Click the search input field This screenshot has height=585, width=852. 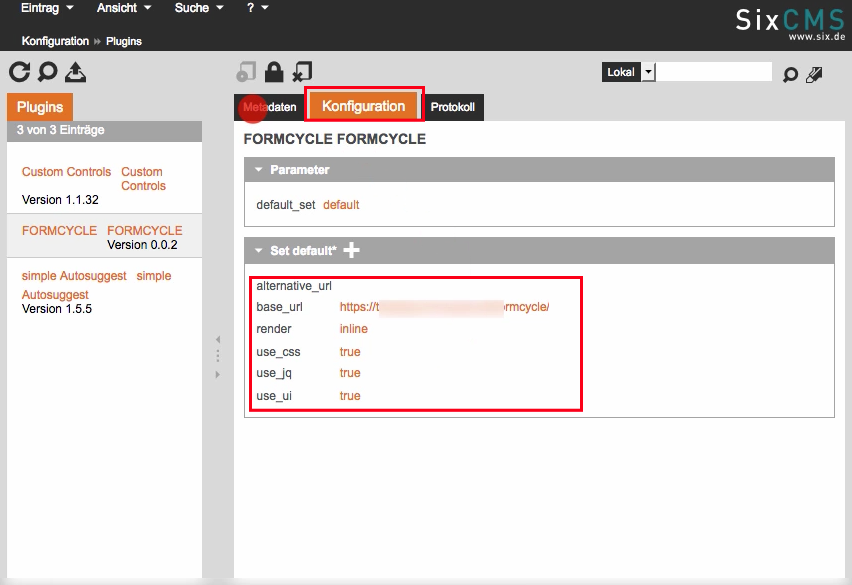[714, 72]
